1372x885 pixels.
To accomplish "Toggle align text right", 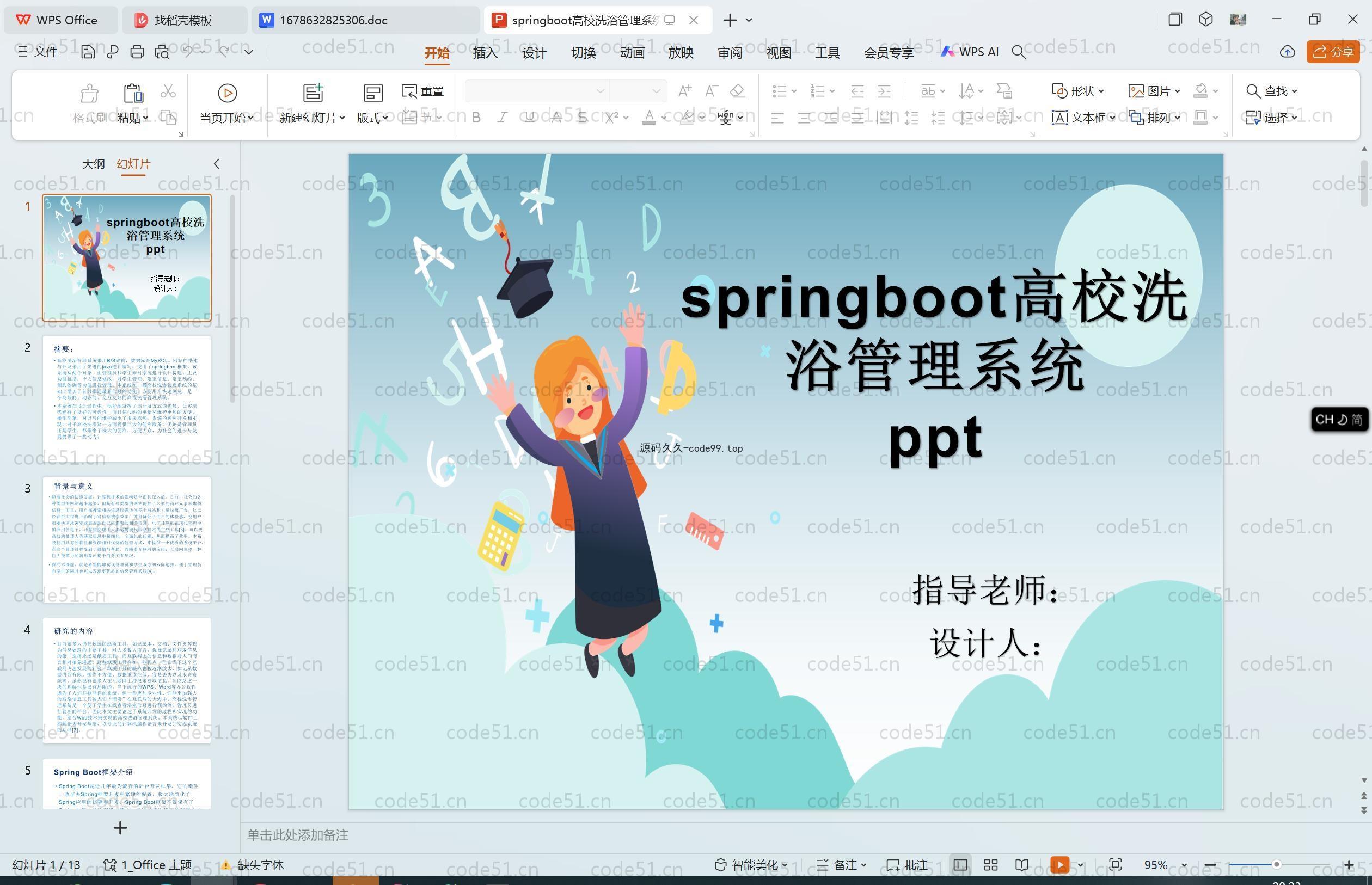I will 831,119.
